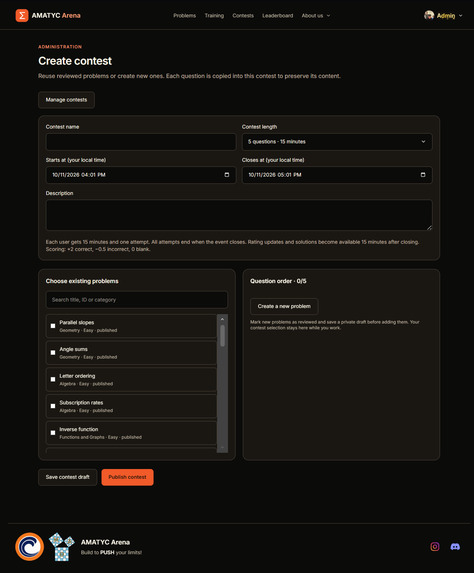Click 'Functions and Graphs · Easy · published' text
This screenshot has width=474, height=573.
coord(101,437)
